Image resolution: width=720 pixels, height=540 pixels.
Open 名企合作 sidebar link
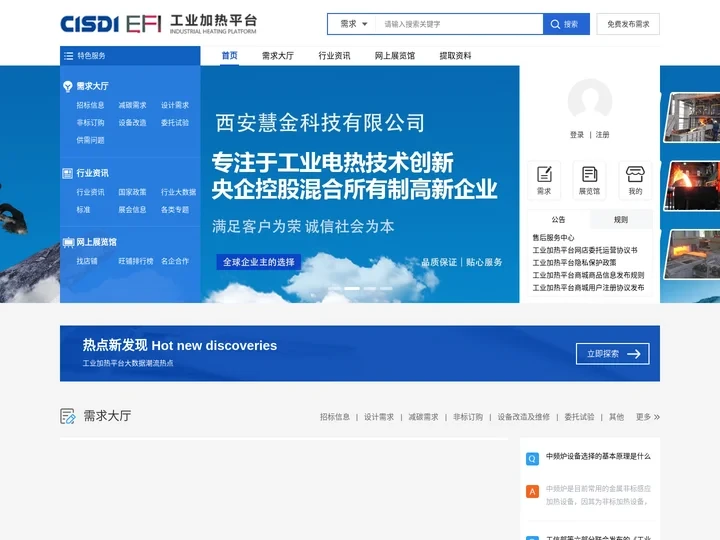pos(174,261)
